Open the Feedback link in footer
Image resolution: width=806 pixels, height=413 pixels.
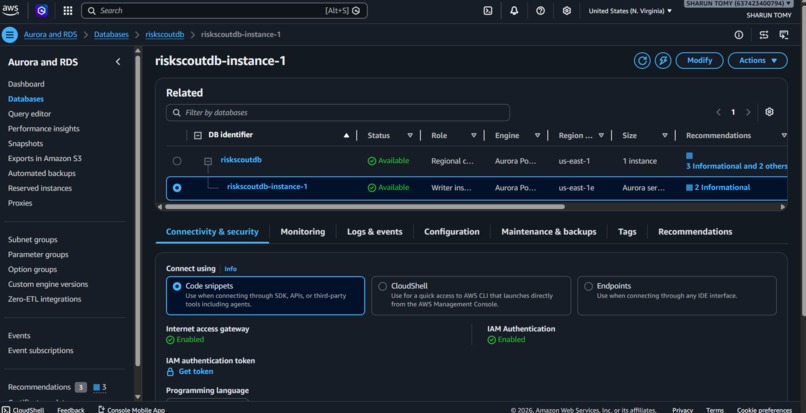point(71,410)
